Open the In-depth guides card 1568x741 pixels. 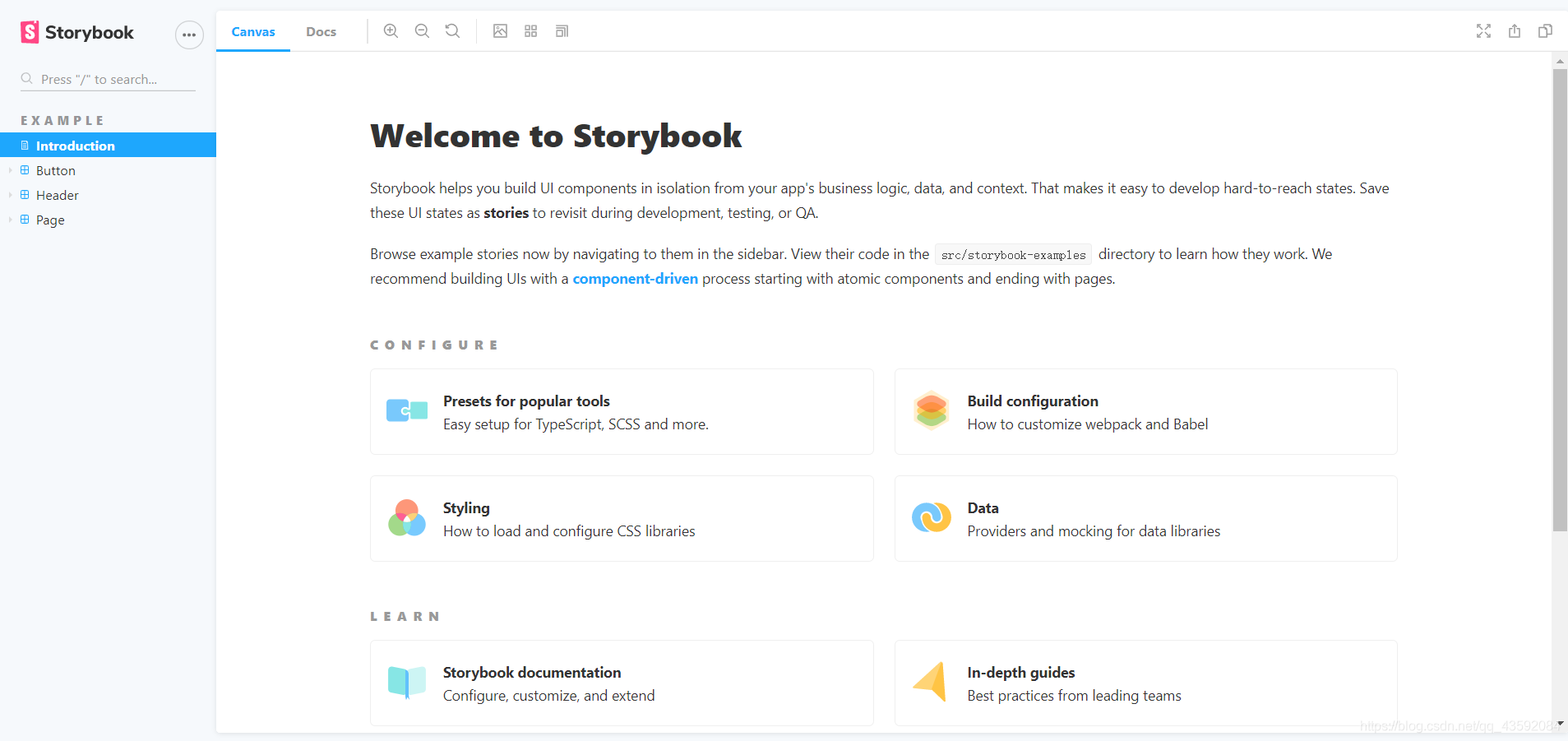(1146, 683)
